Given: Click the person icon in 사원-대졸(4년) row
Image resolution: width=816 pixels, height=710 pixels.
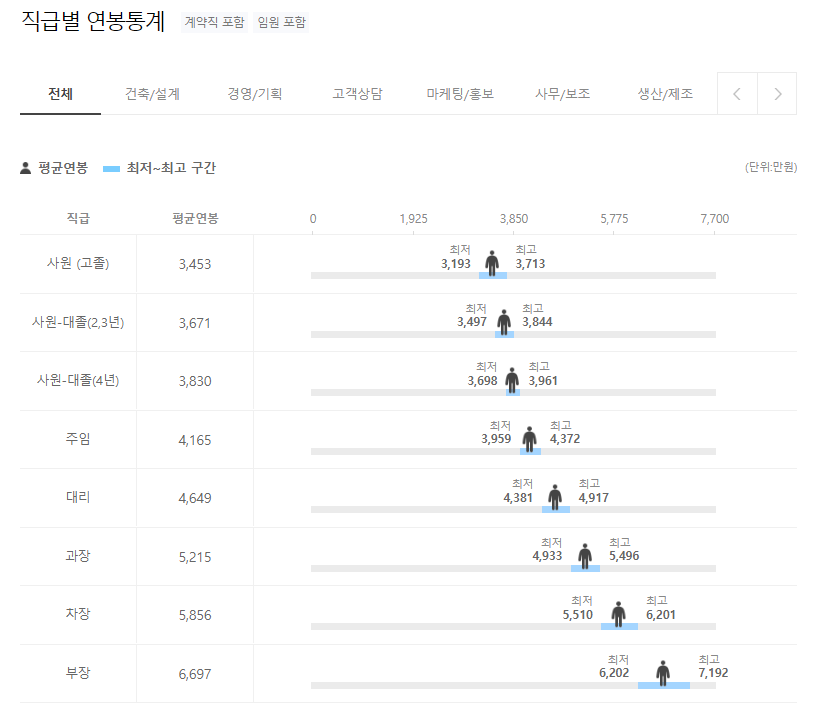Looking at the screenshot, I should (x=512, y=380).
